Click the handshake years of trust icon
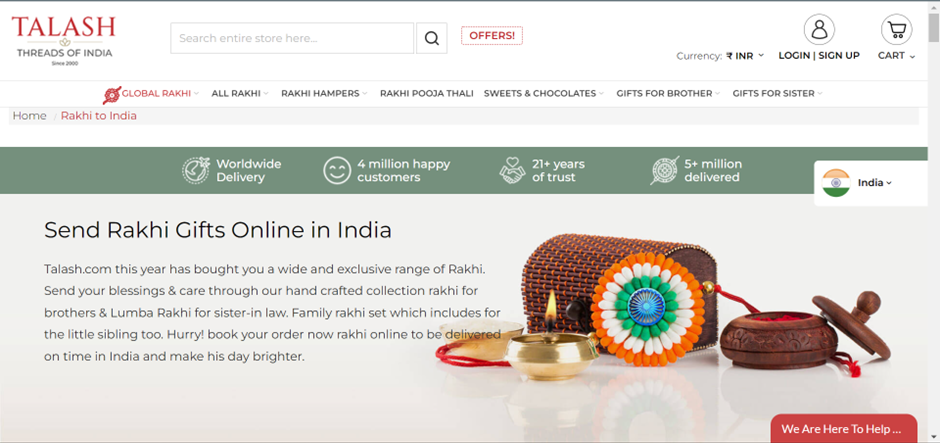Viewport: 940px width, 443px height. (512, 170)
